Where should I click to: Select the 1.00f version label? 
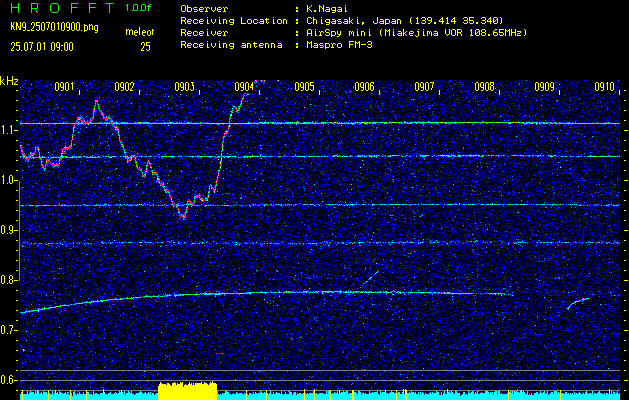138,8
